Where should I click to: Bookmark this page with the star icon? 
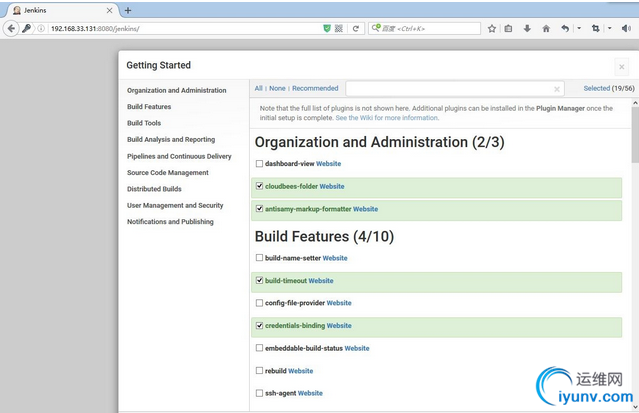pos(492,29)
